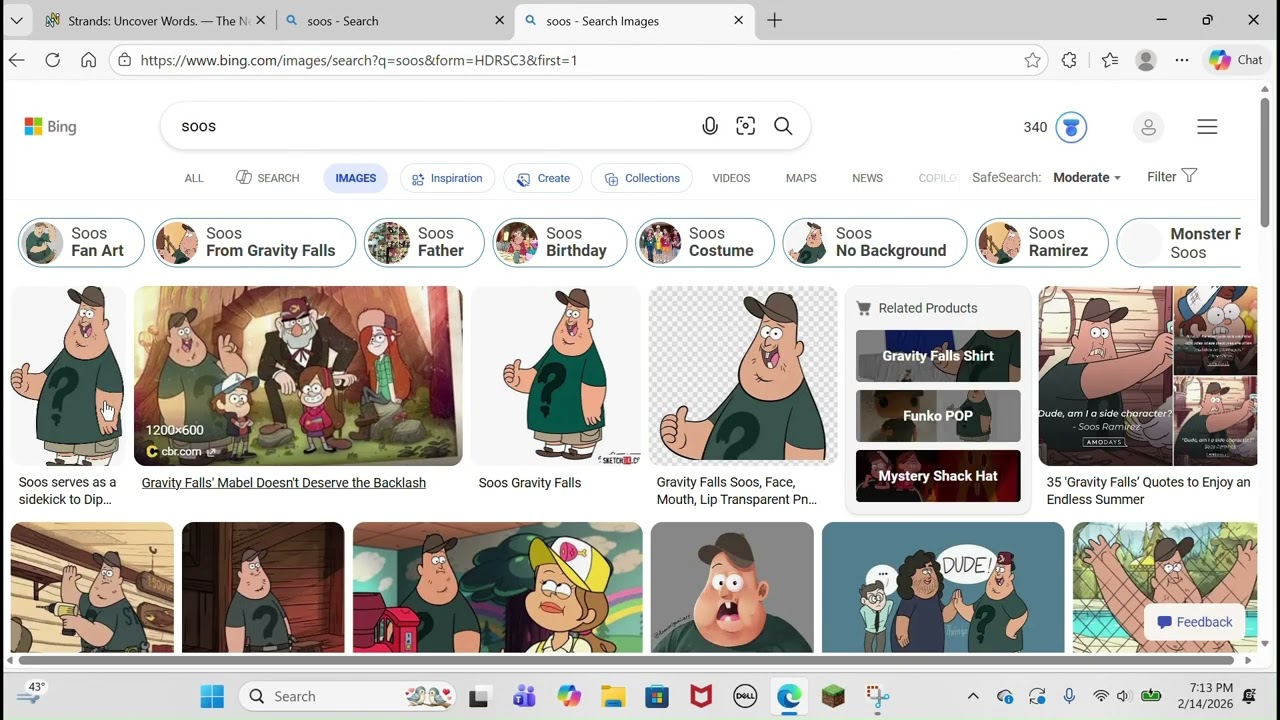Switch to the VIDEOS tab

731,178
